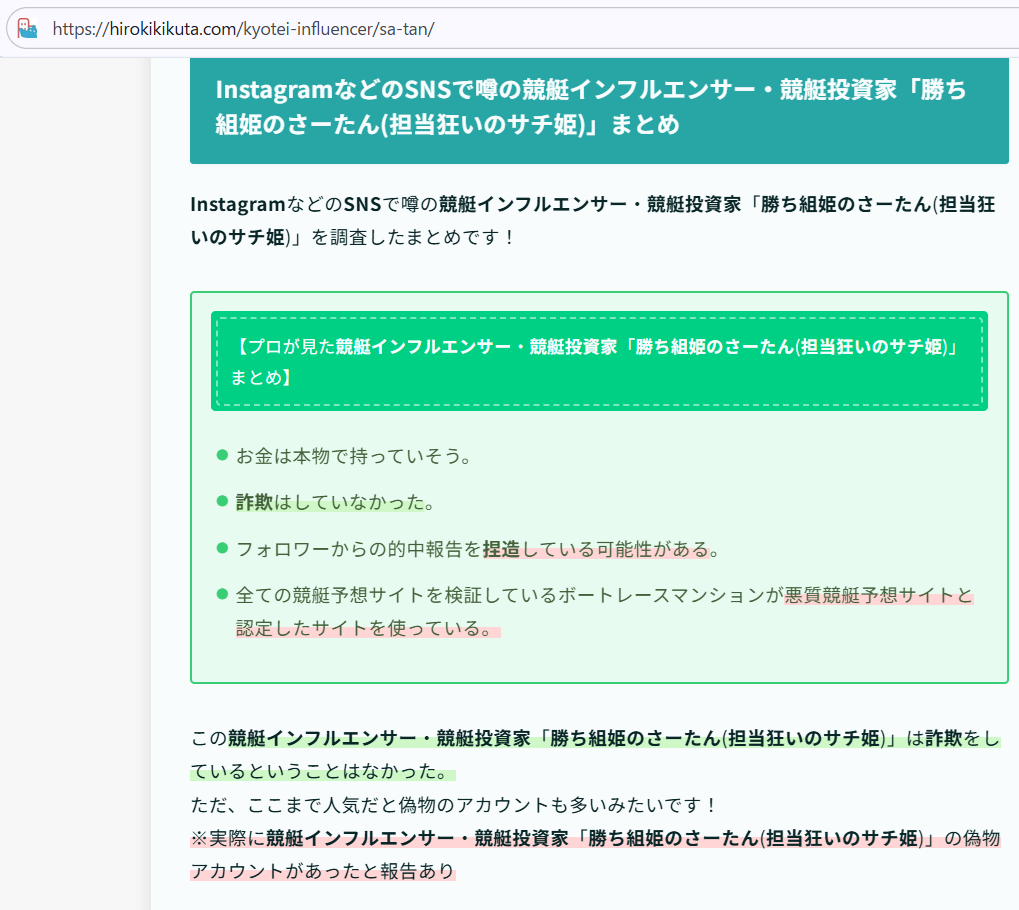Click the green bullet before お金は本物で持っていそう
The width and height of the screenshot is (1019, 910).
[x=222, y=456]
